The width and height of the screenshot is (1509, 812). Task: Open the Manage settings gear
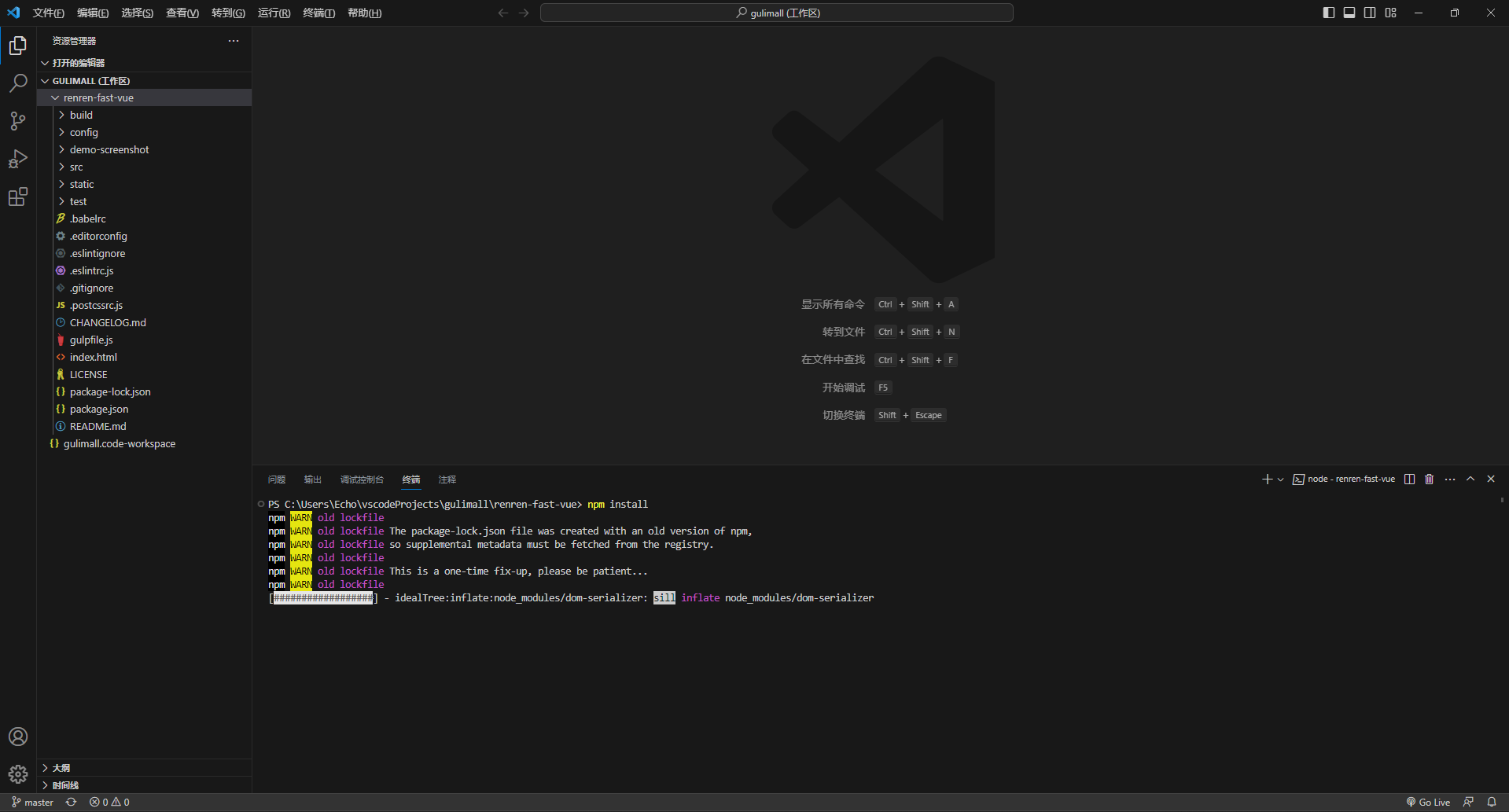tap(18, 774)
